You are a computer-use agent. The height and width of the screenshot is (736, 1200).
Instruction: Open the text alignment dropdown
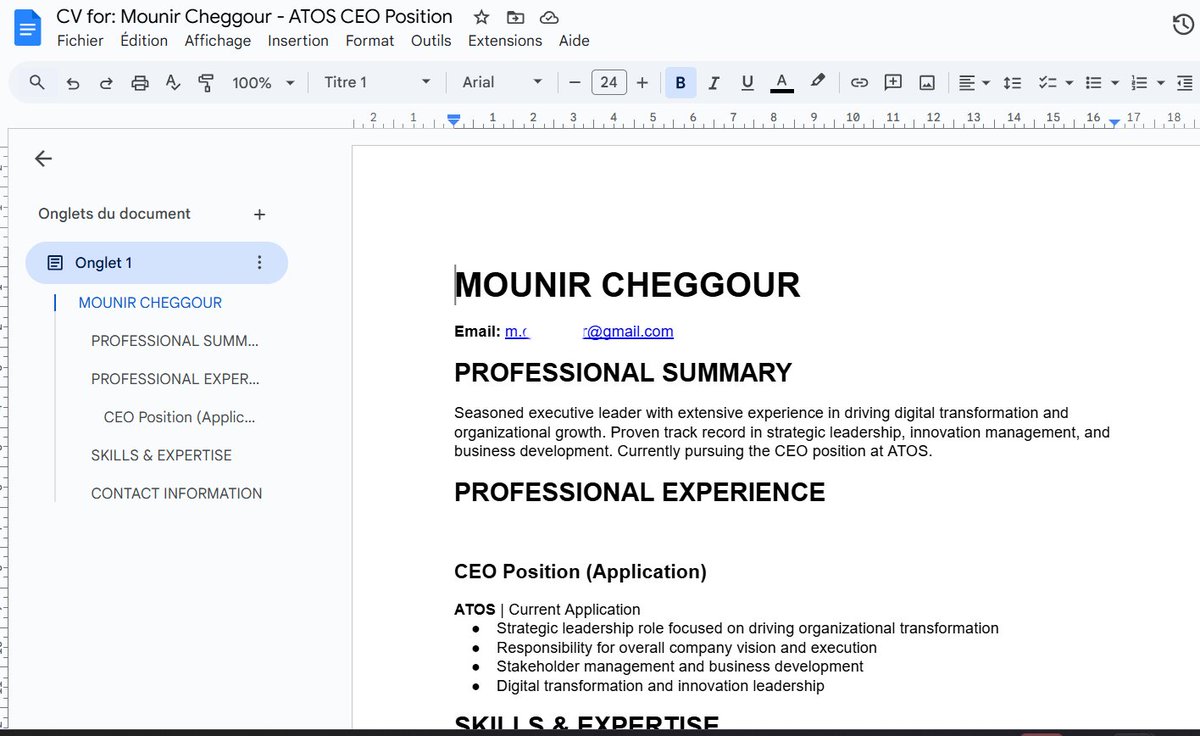pos(974,83)
